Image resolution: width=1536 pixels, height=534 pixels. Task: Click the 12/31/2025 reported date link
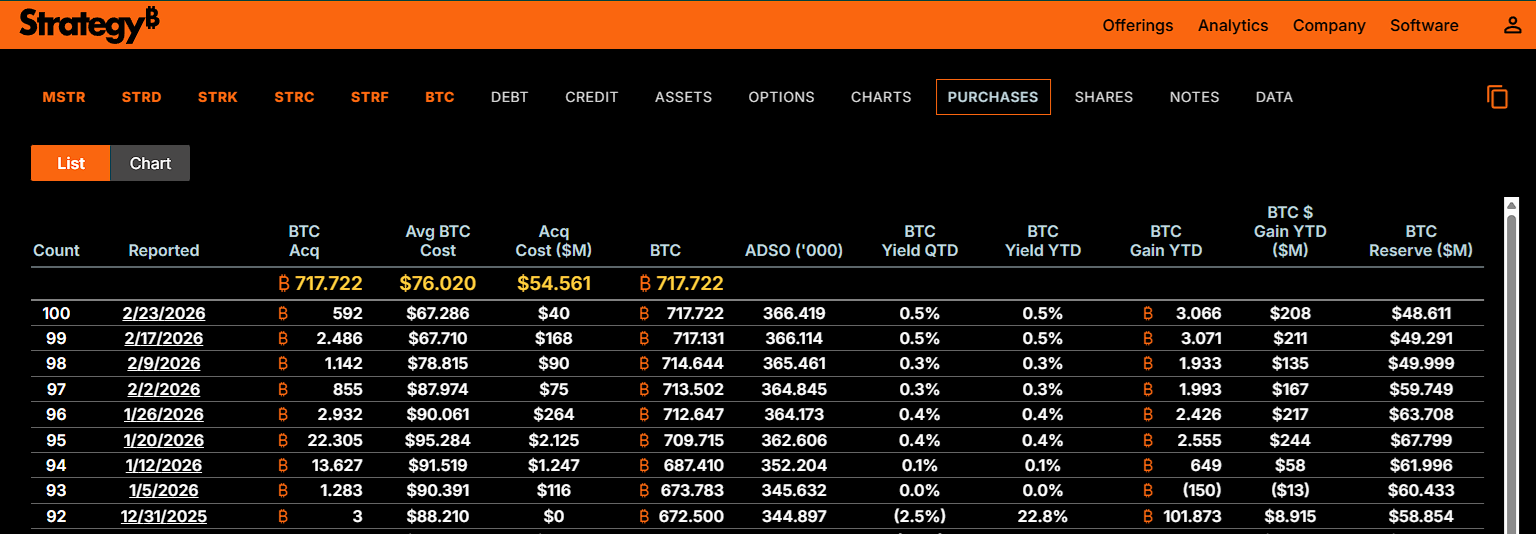pyautogui.click(x=163, y=517)
